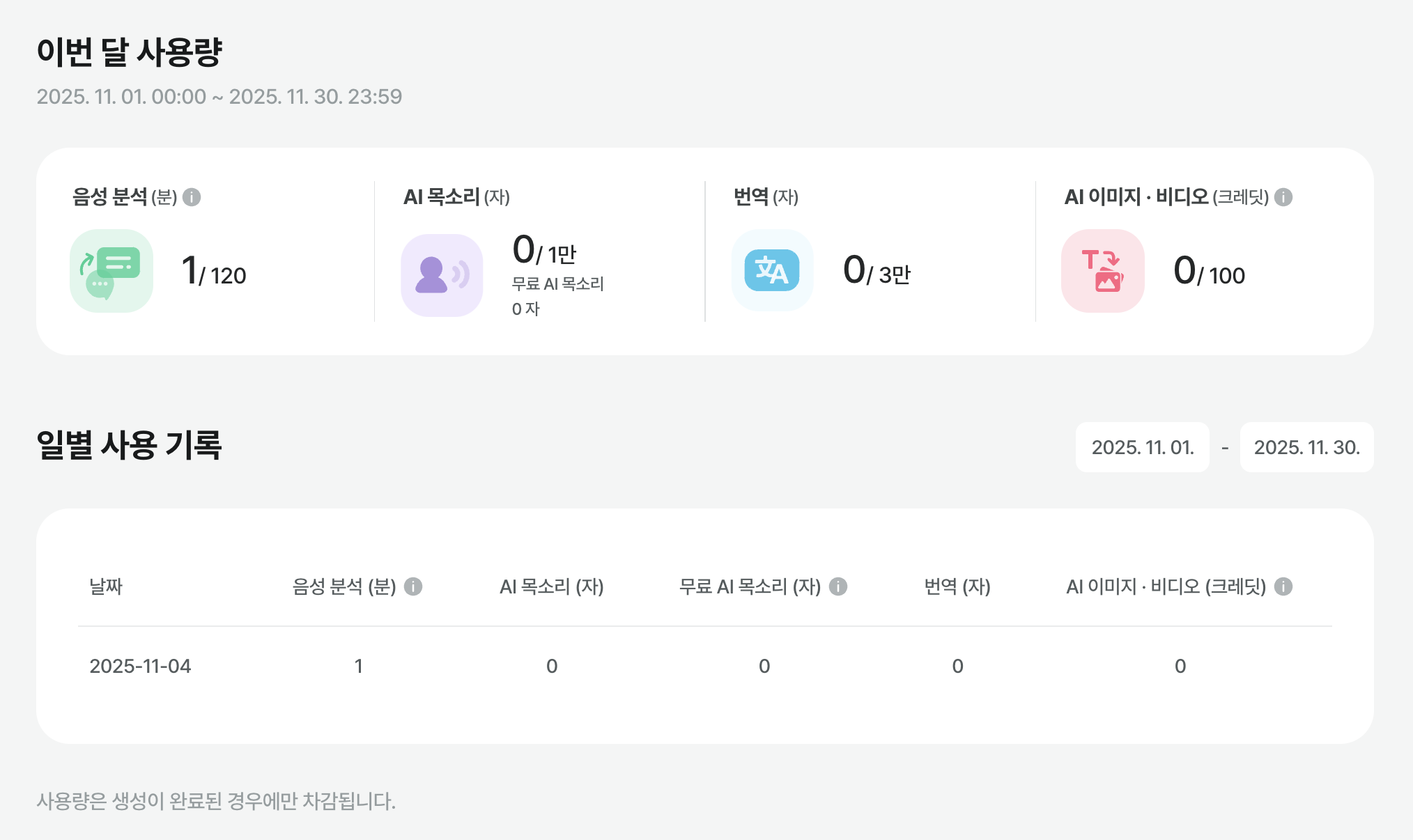Click info icon next to 음성 분석 (분) card title
The width and height of the screenshot is (1413, 840).
(x=192, y=197)
